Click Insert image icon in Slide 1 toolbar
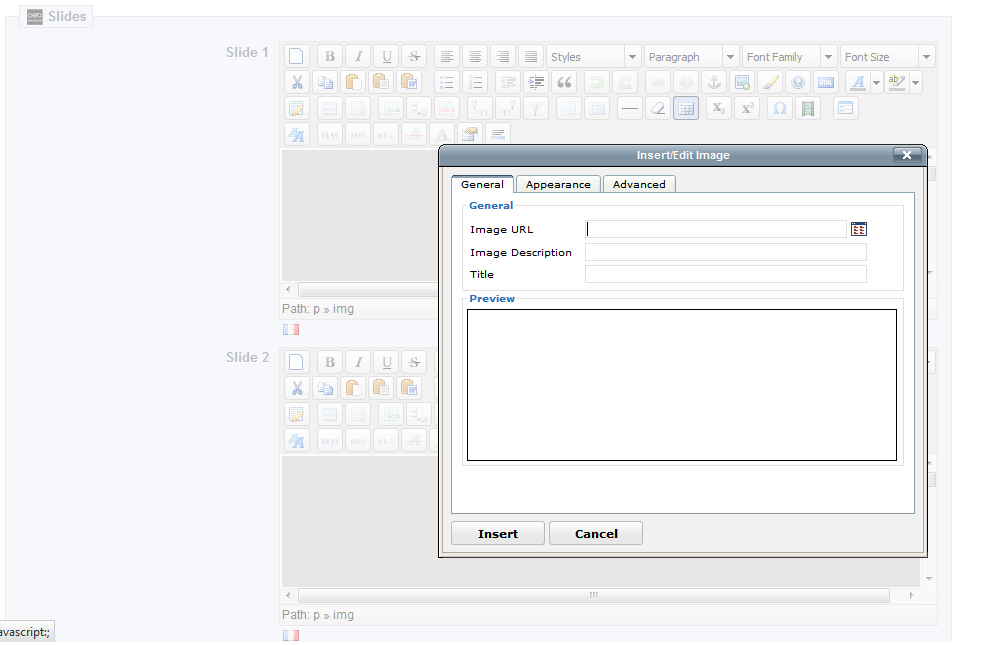 pos(742,82)
